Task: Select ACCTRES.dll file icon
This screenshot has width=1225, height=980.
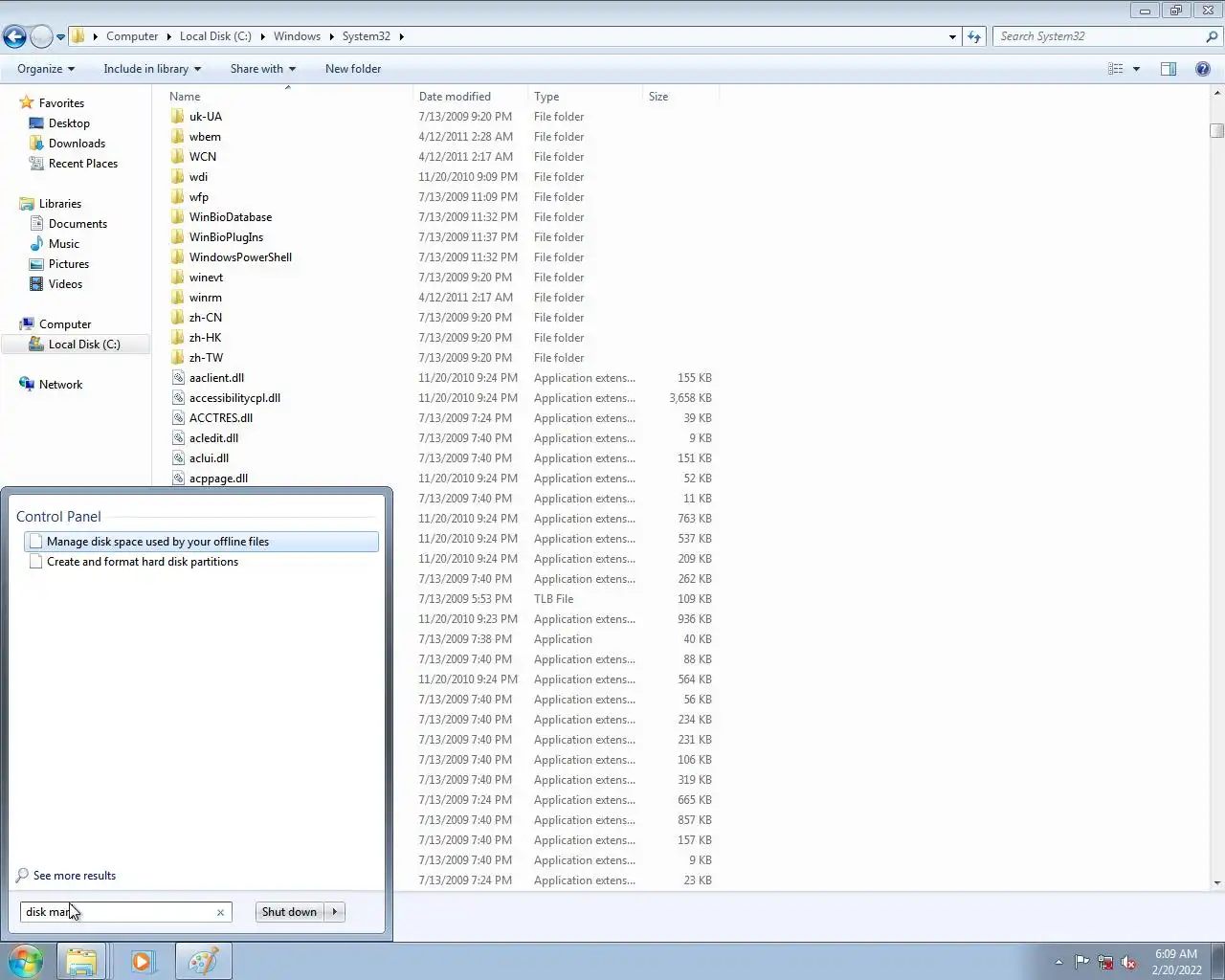Action: click(178, 418)
